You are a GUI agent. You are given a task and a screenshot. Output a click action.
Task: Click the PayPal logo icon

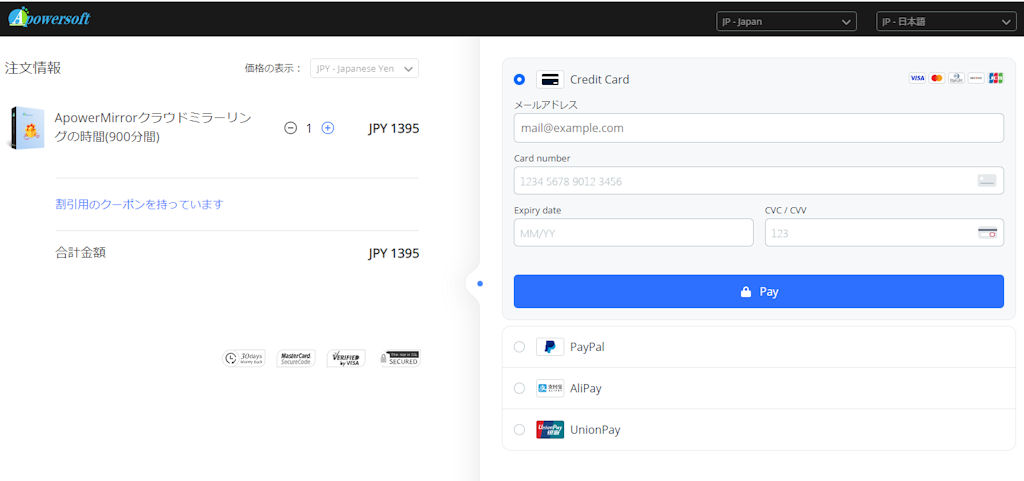550,347
